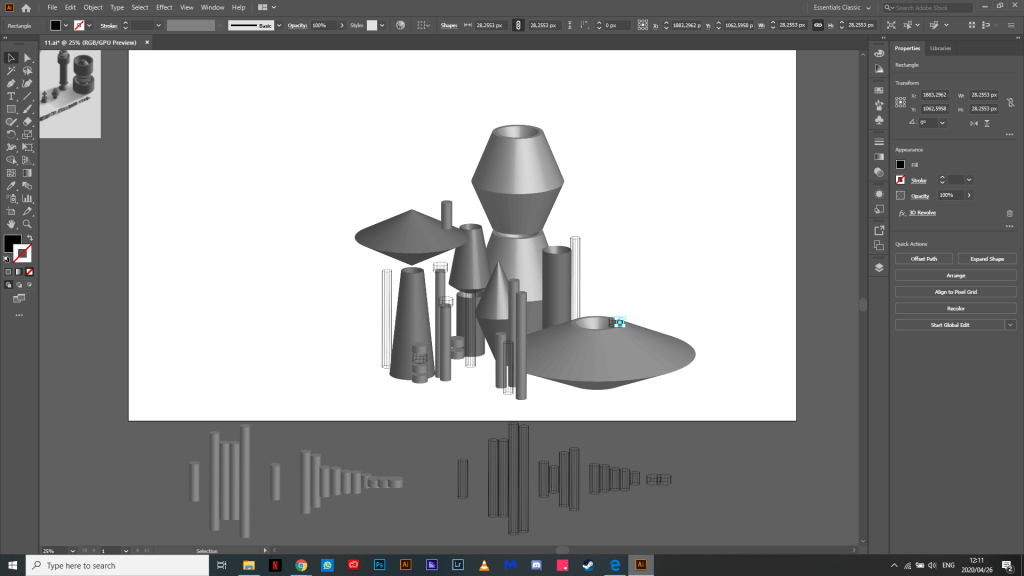
Task: Open the Layers panel icon
Action: coord(879,267)
